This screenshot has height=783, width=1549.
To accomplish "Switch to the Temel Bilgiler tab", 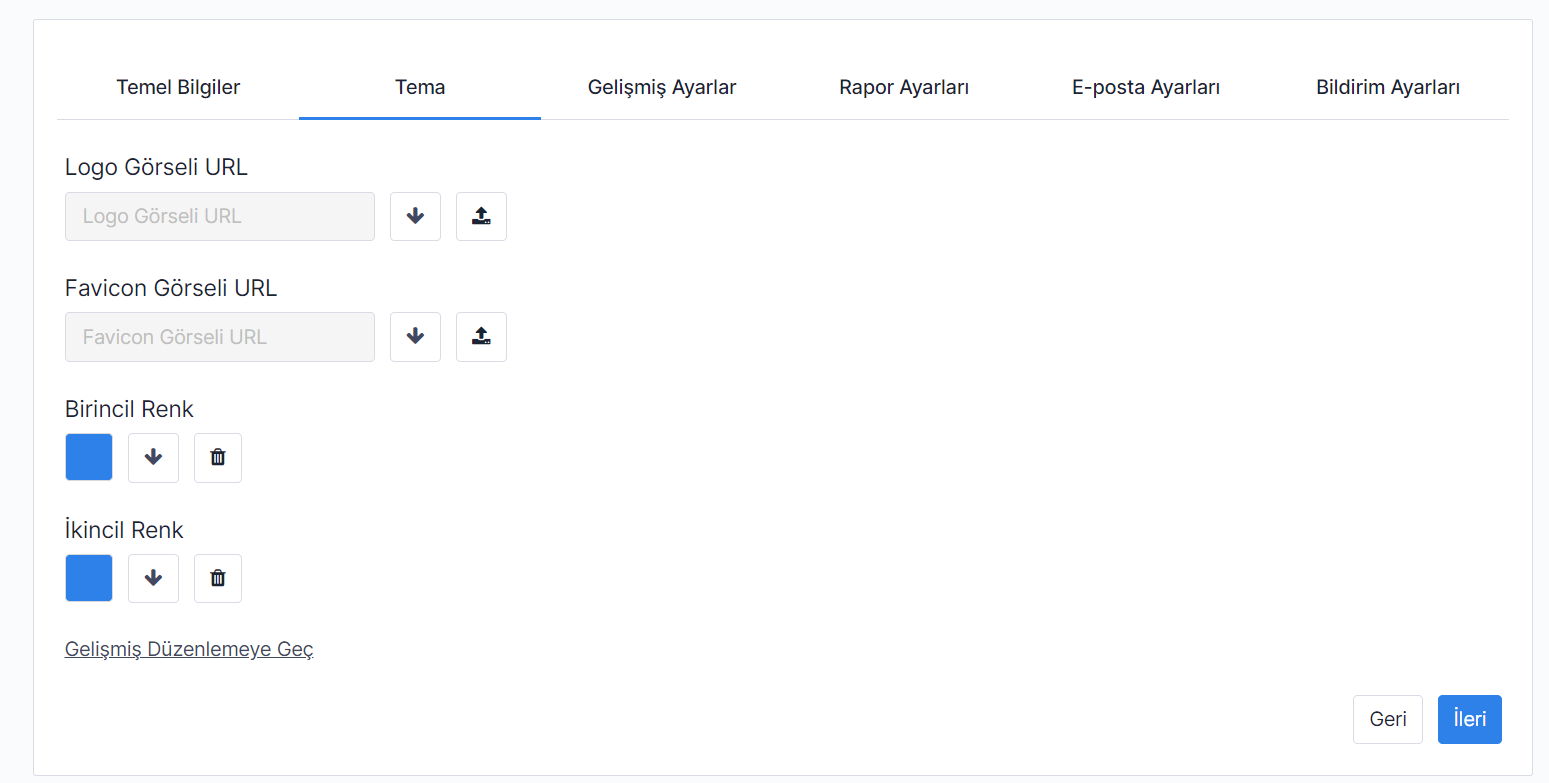I will [x=178, y=88].
